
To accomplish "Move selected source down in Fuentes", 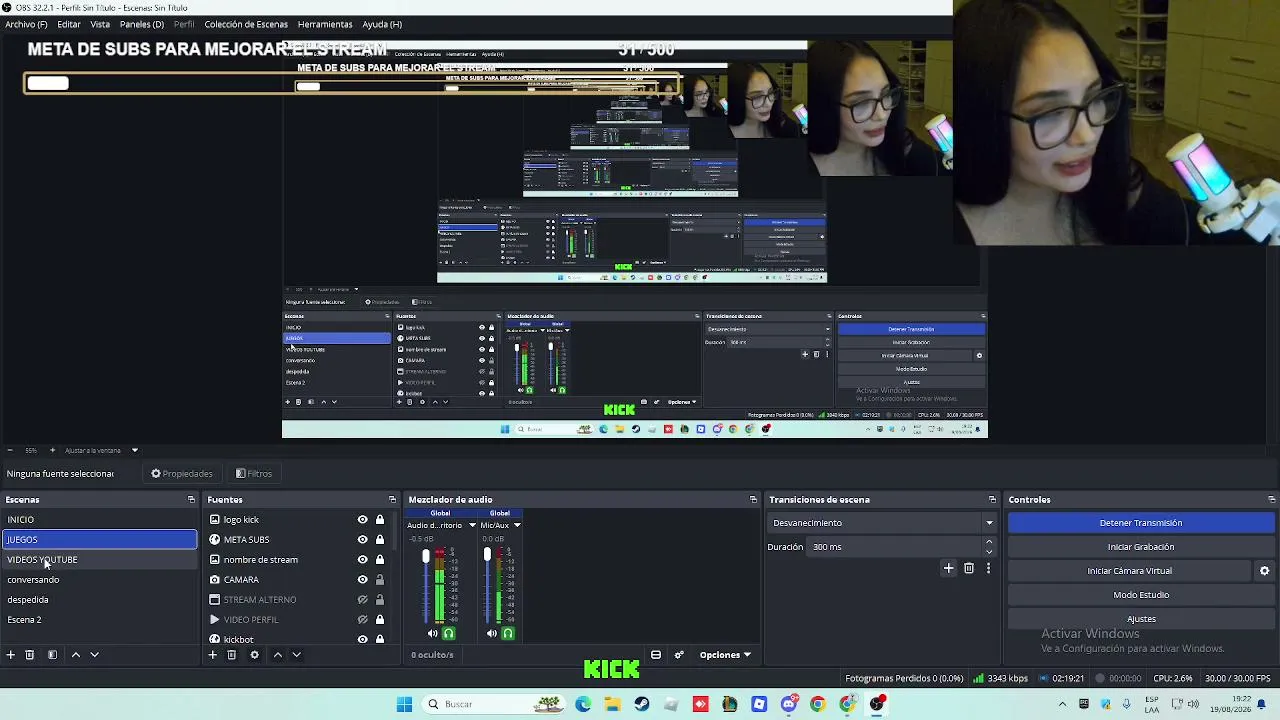I will point(296,655).
